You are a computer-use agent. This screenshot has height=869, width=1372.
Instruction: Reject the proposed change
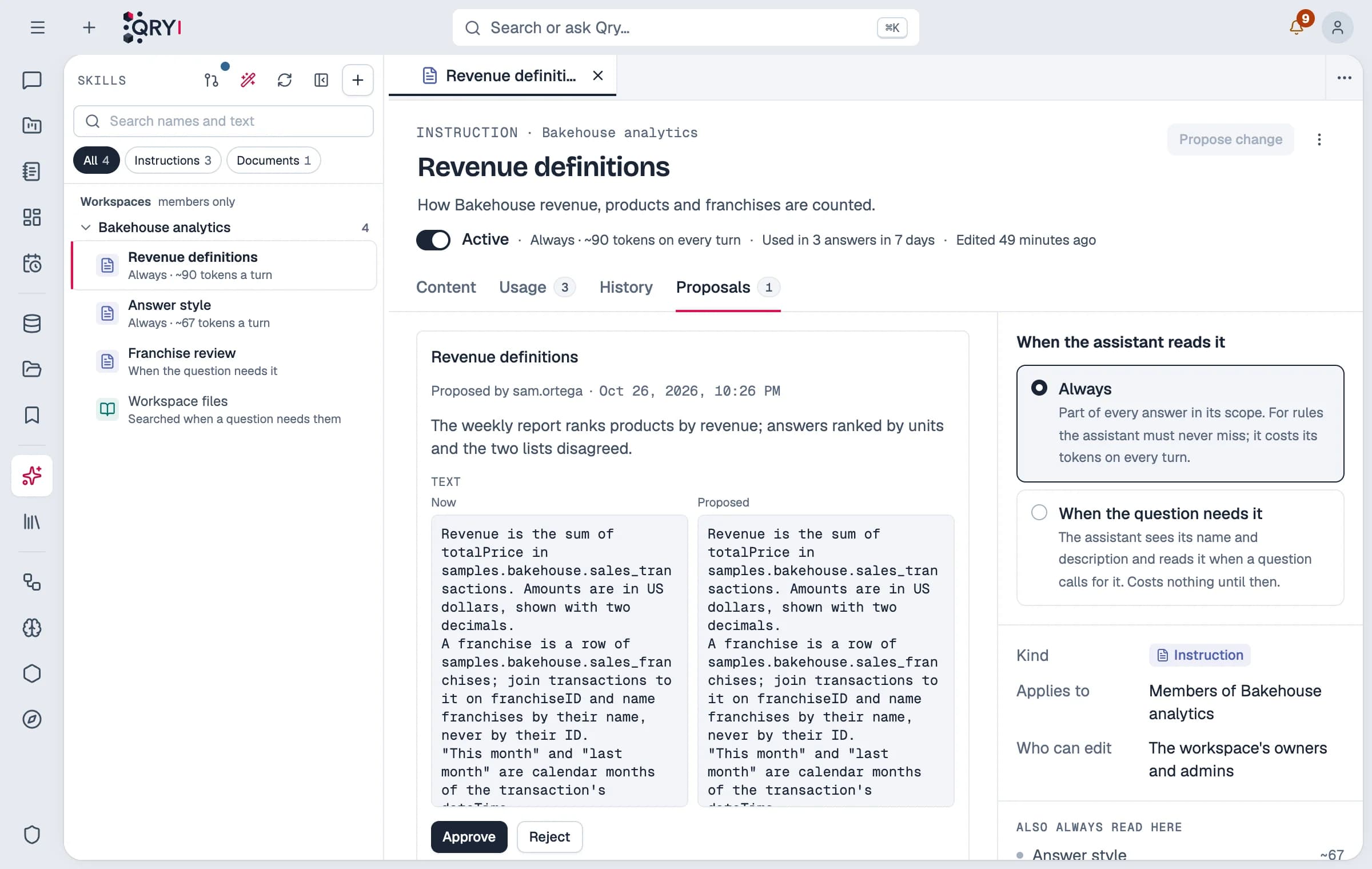(x=549, y=837)
